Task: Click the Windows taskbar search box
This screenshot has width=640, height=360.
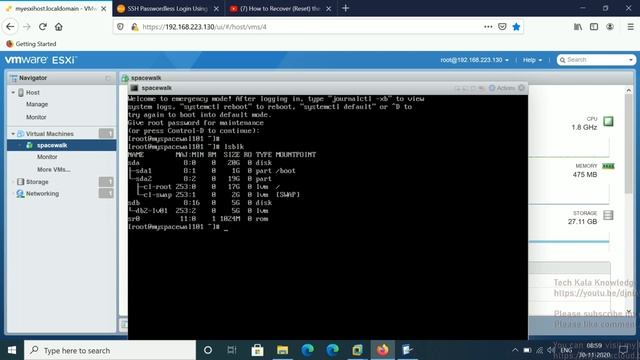Action: pos(110,350)
